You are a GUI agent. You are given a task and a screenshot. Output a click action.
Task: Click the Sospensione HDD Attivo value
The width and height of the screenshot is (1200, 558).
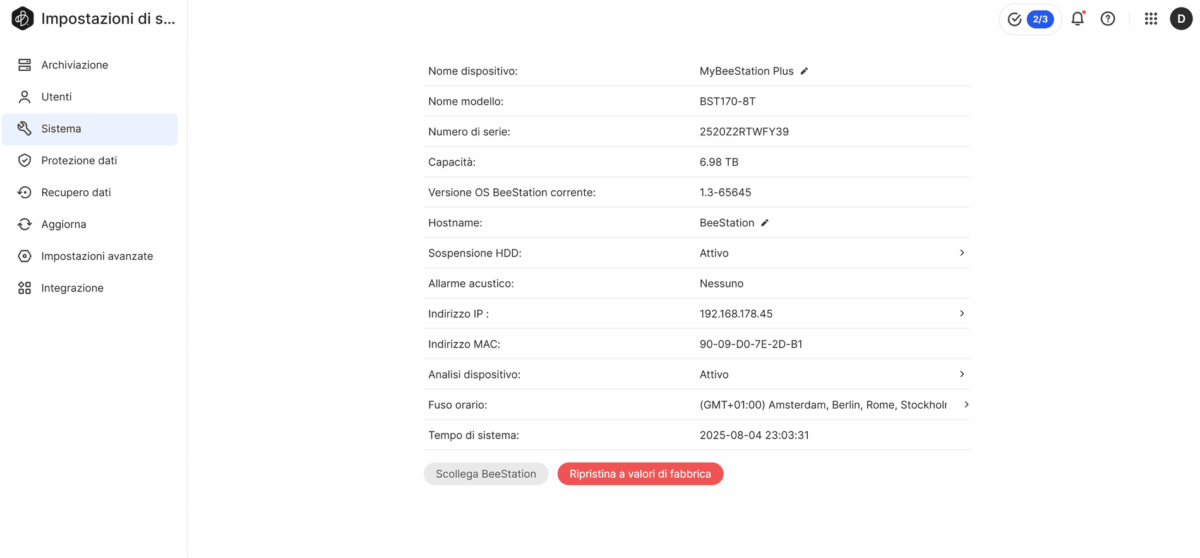714,253
